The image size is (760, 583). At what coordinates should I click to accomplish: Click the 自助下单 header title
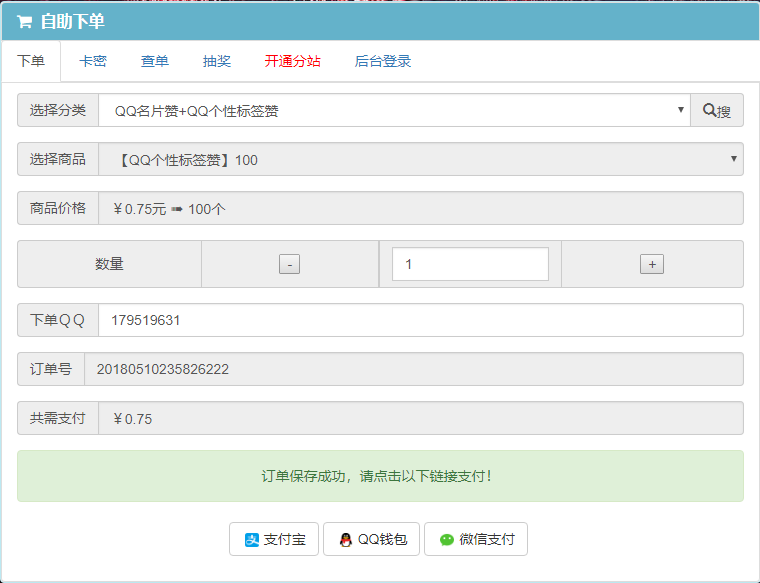[73, 21]
